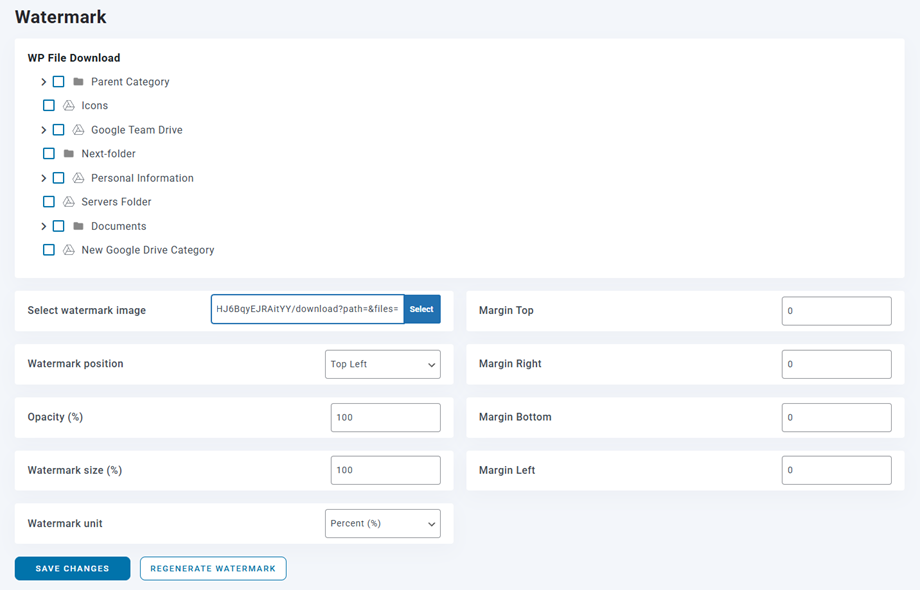The width and height of the screenshot is (920, 590).
Task: Click the folder icon beside Documents
Action: click(78, 226)
